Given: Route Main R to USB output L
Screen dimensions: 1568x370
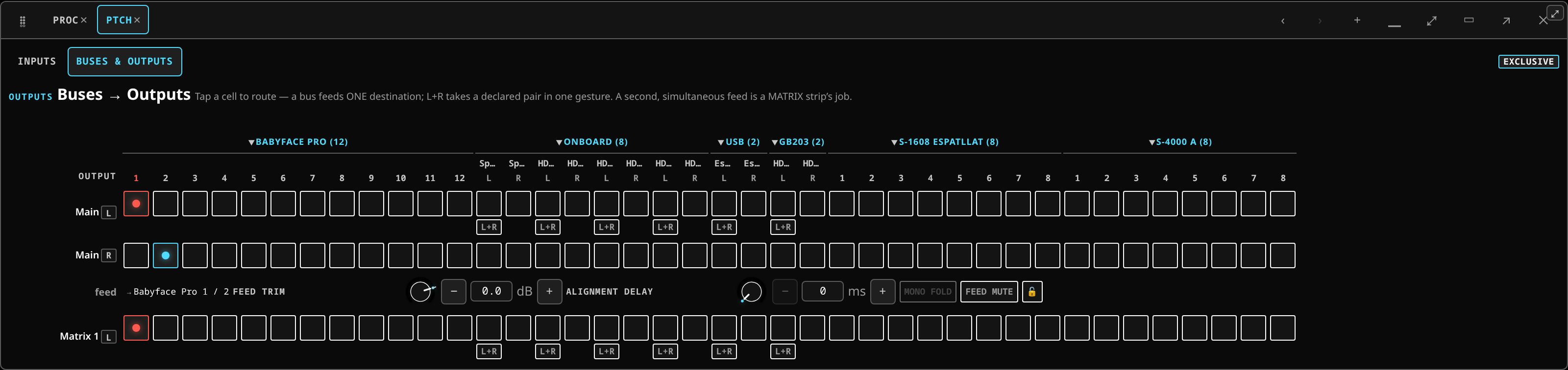Looking at the screenshot, I should [x=724, y=255].
